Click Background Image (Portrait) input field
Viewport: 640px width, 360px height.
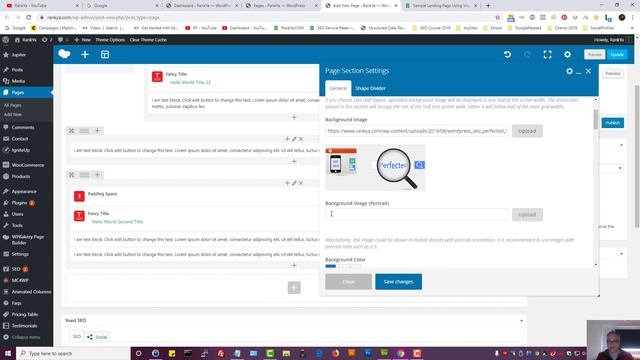417,215
